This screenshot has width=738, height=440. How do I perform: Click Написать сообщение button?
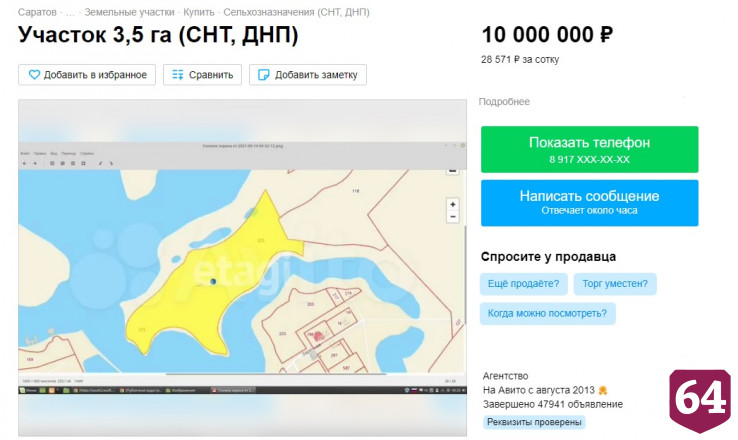589,203
